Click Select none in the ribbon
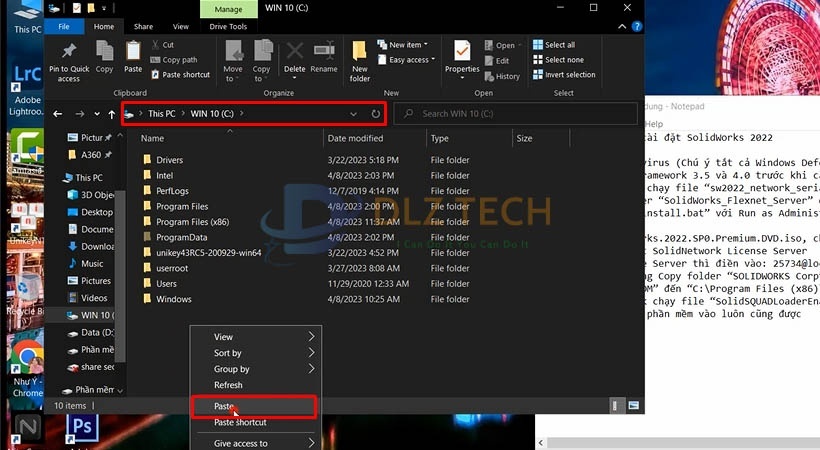 click(x=558, y=60)
